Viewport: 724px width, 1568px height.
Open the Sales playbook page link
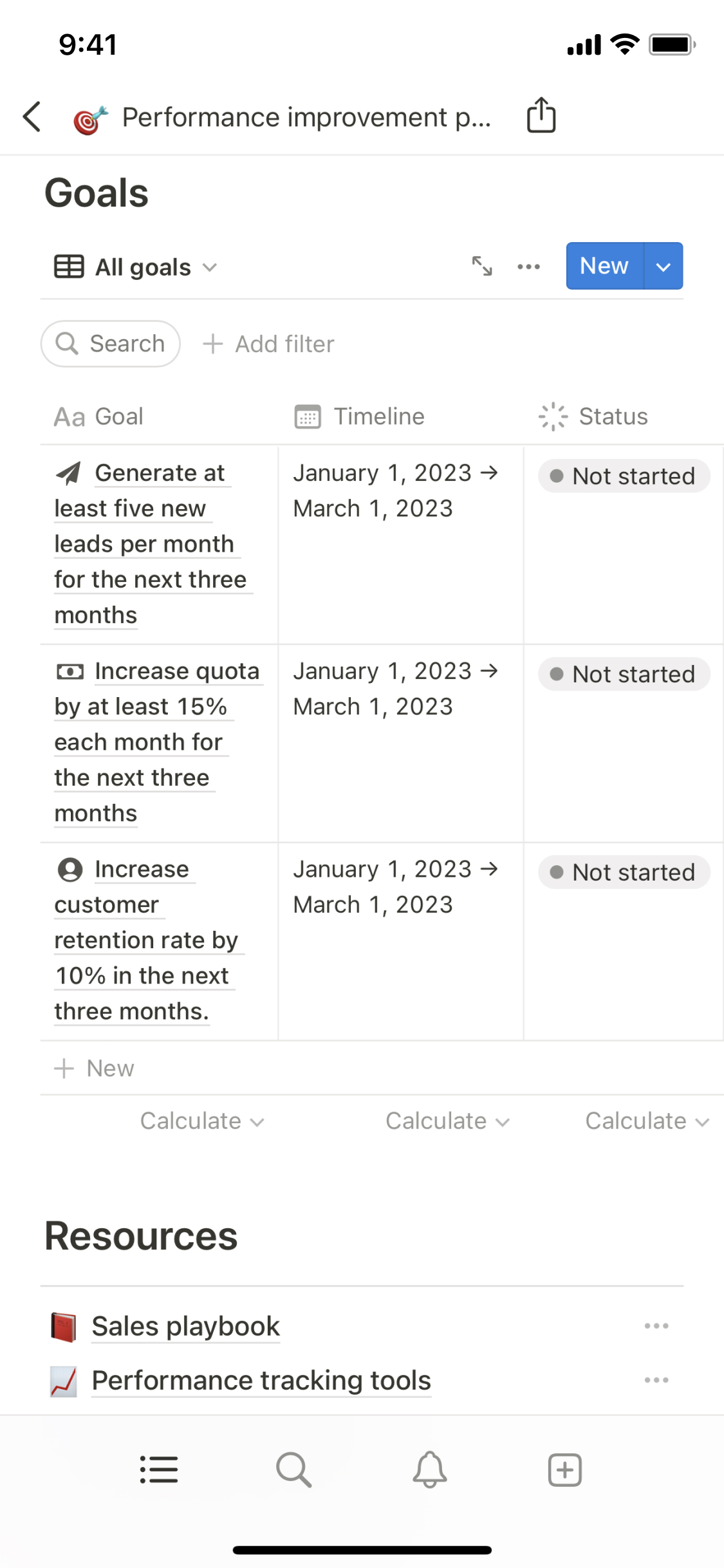tap(186, 1327)
